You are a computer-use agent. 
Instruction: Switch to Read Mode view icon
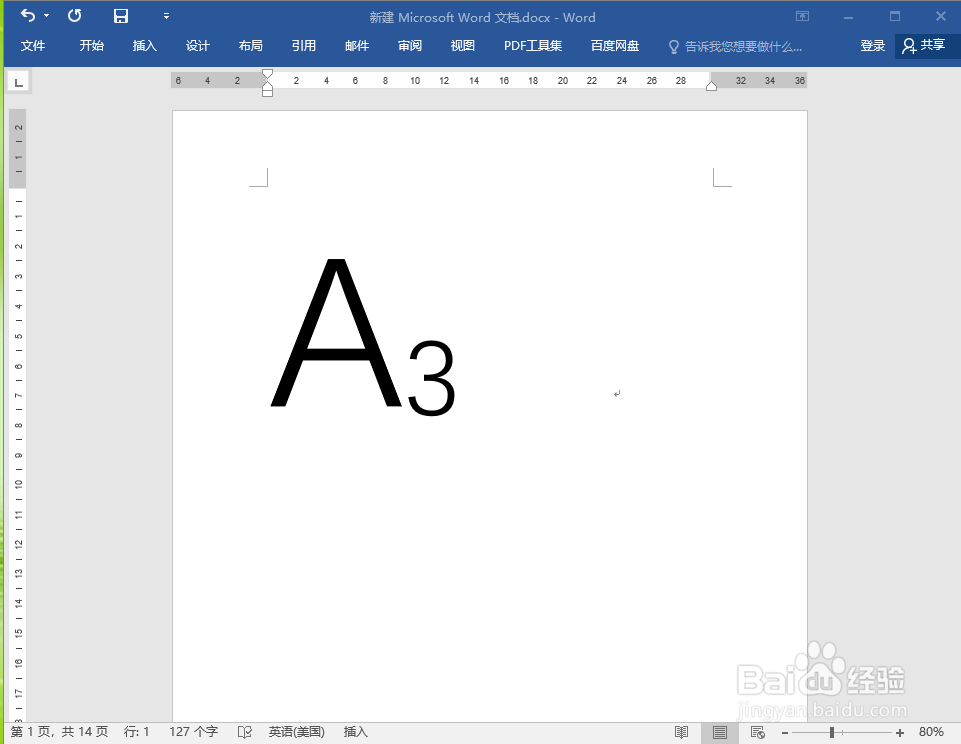(x=682, y=732)
